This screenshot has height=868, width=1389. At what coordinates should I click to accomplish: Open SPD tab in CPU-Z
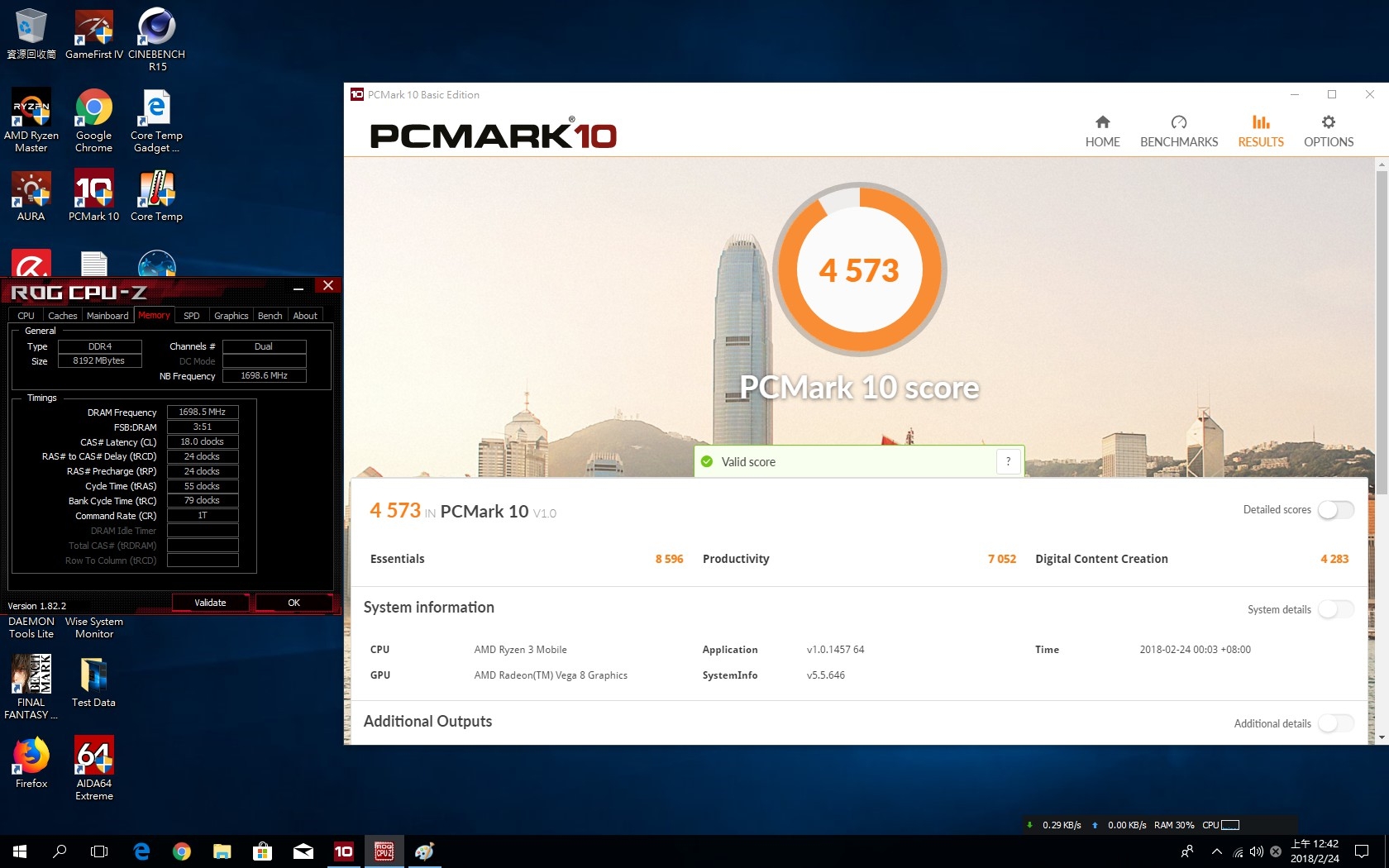coord(191,316)
